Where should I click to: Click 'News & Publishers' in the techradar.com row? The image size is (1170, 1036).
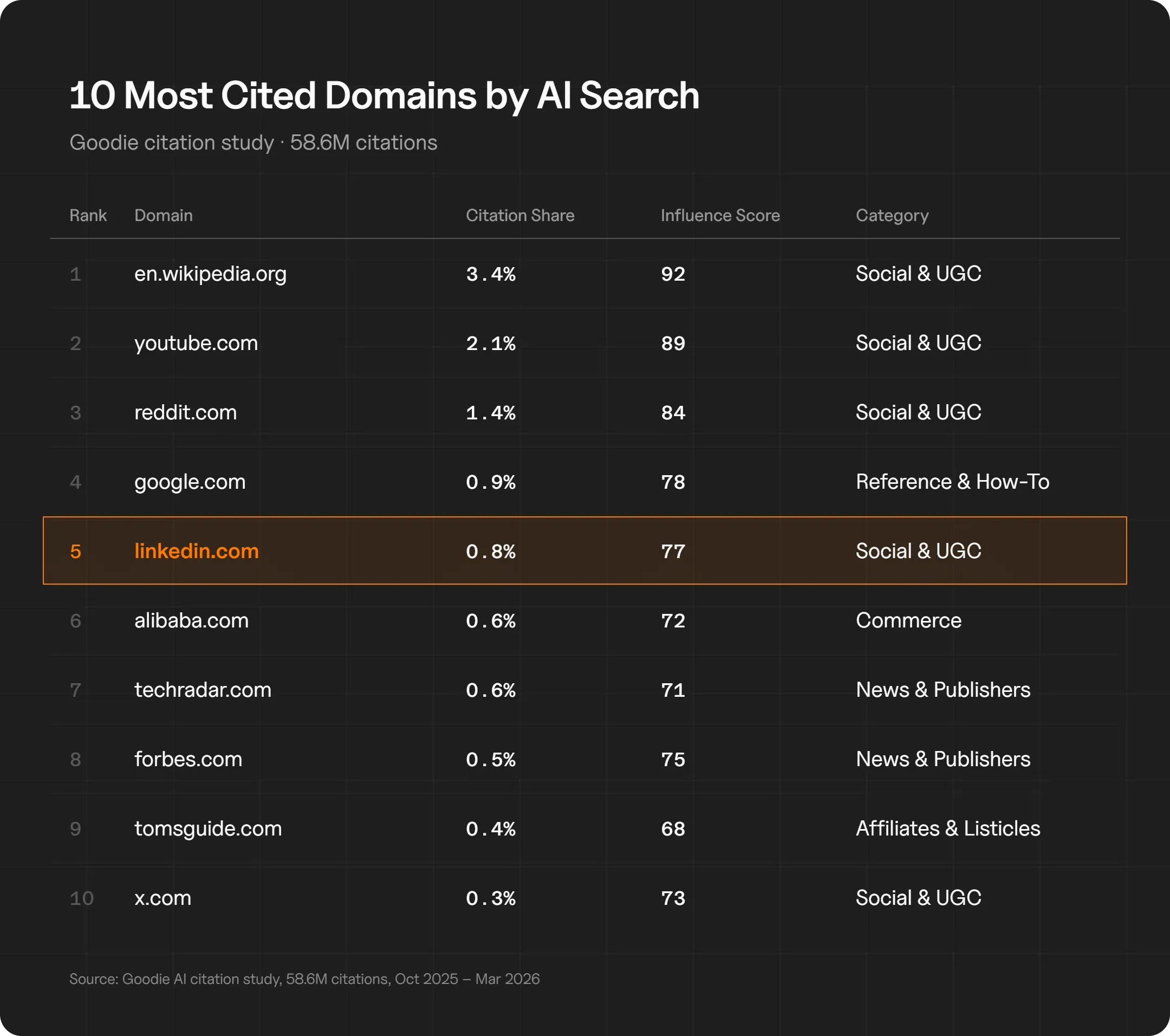942,690
